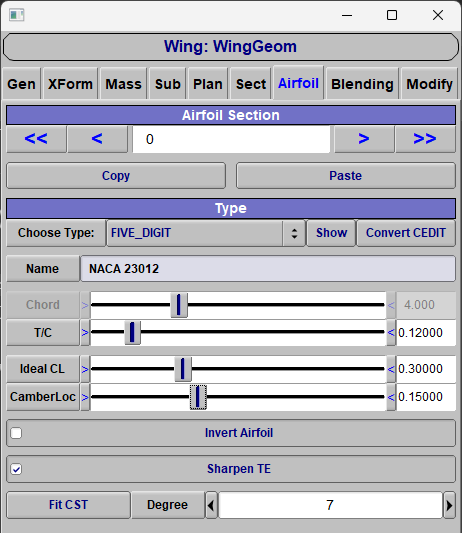Enable the Invert Airfoil checkbox
This screenshot has width=462, height=533.
pos(16,433)
